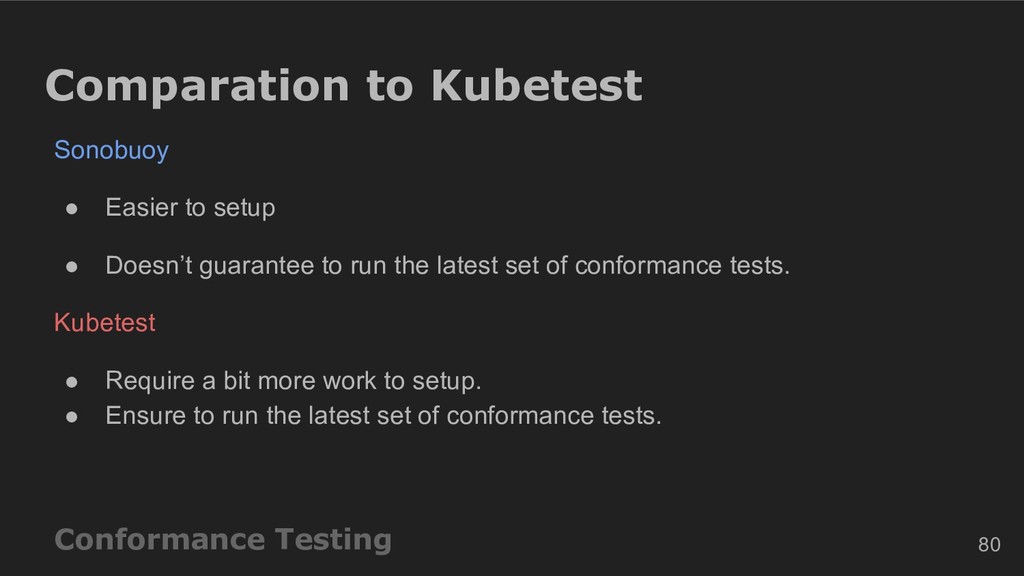This screenshot has width=1024, height=576.
Task: Click the word 'Kubetest' in the slide title
Action: click(536, 86)
